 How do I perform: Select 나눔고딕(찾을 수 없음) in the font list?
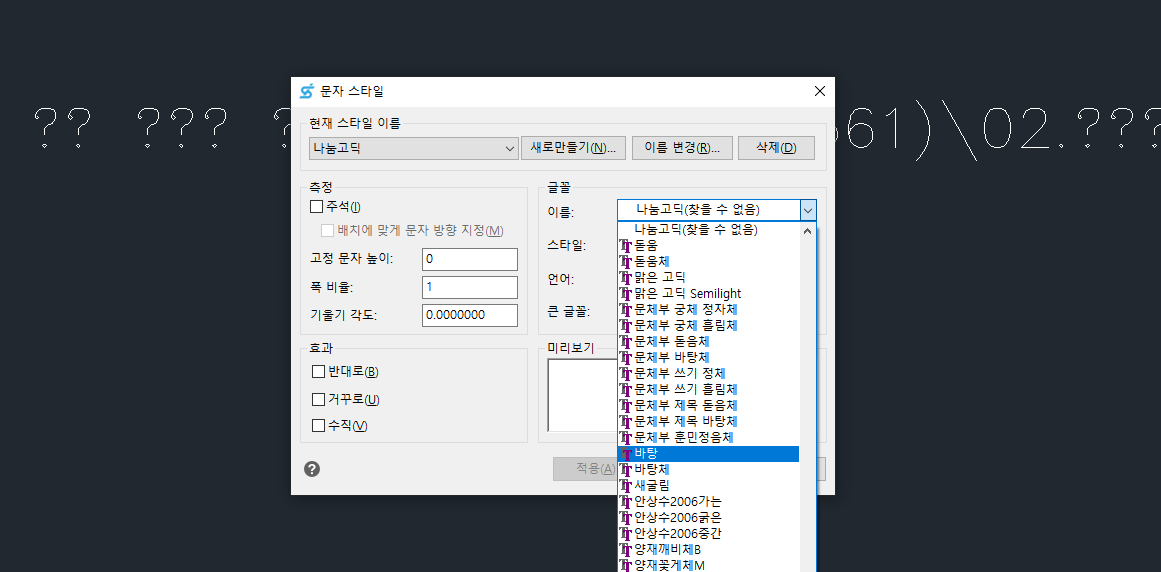tap(709, 230)
